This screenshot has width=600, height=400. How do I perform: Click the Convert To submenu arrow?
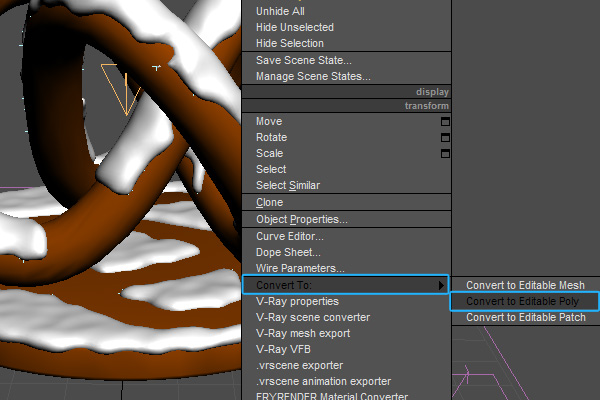441,285
